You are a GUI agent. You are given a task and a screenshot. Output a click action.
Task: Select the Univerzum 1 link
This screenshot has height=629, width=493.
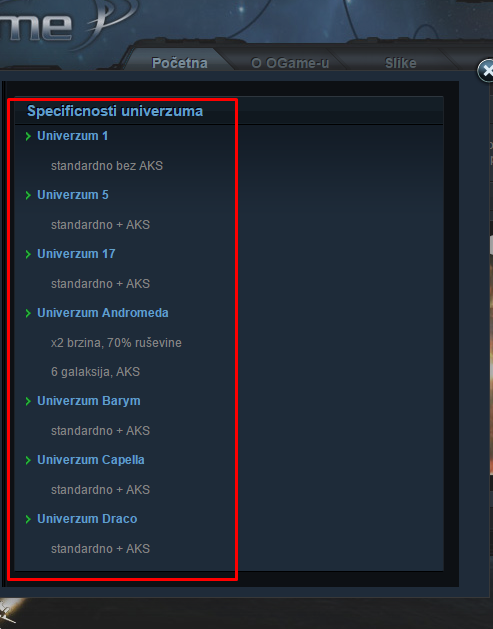pyautogui.click(x=73, y=136)
